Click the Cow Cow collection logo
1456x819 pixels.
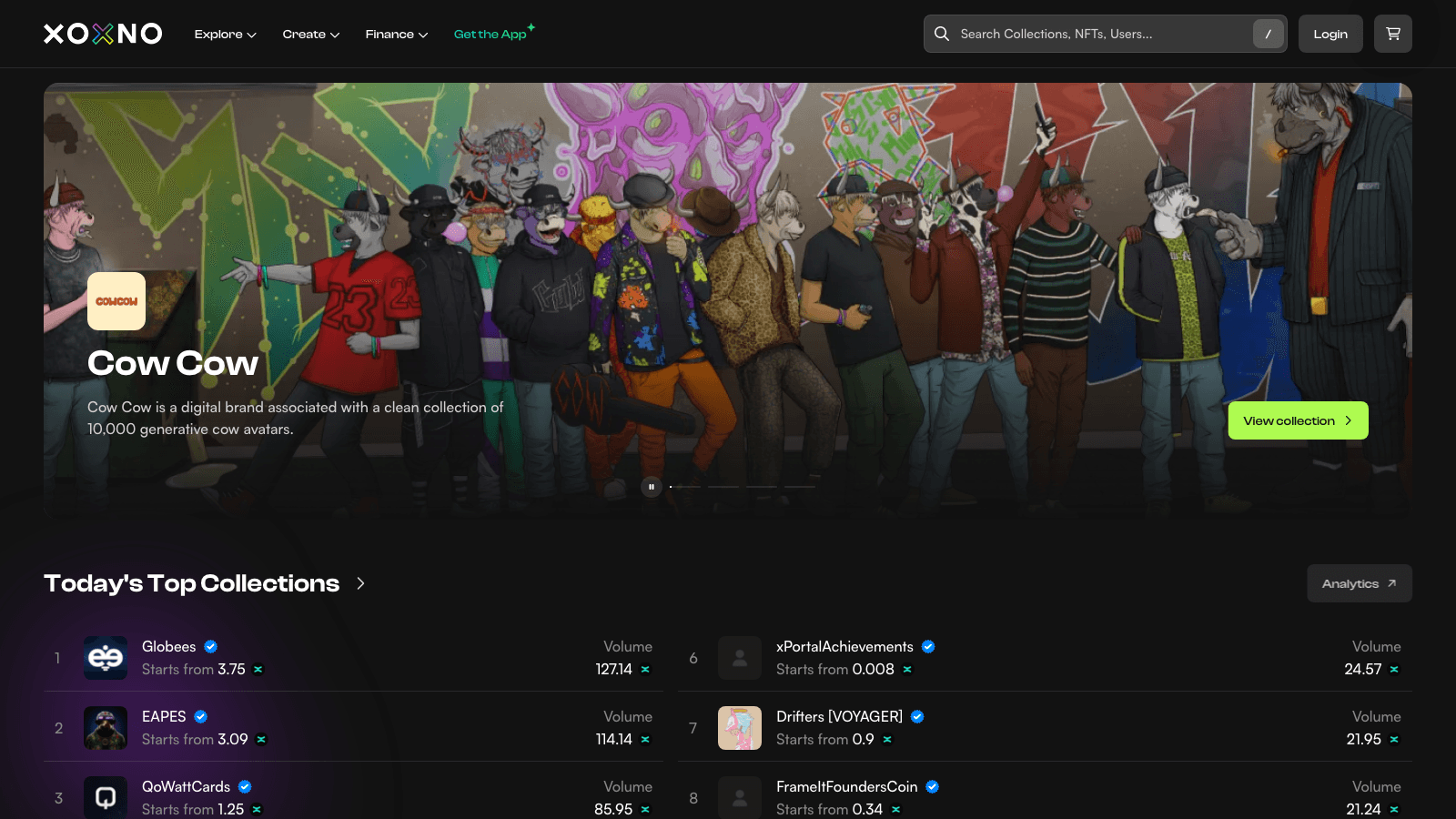[116, 301]
